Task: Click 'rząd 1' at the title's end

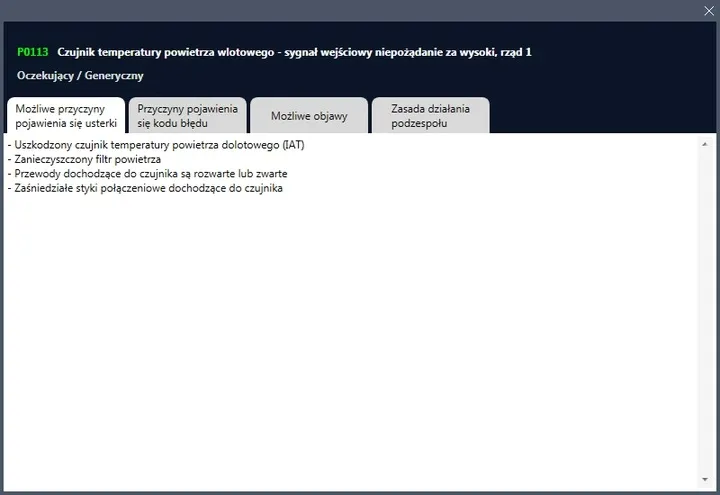Action: [514, 52]
